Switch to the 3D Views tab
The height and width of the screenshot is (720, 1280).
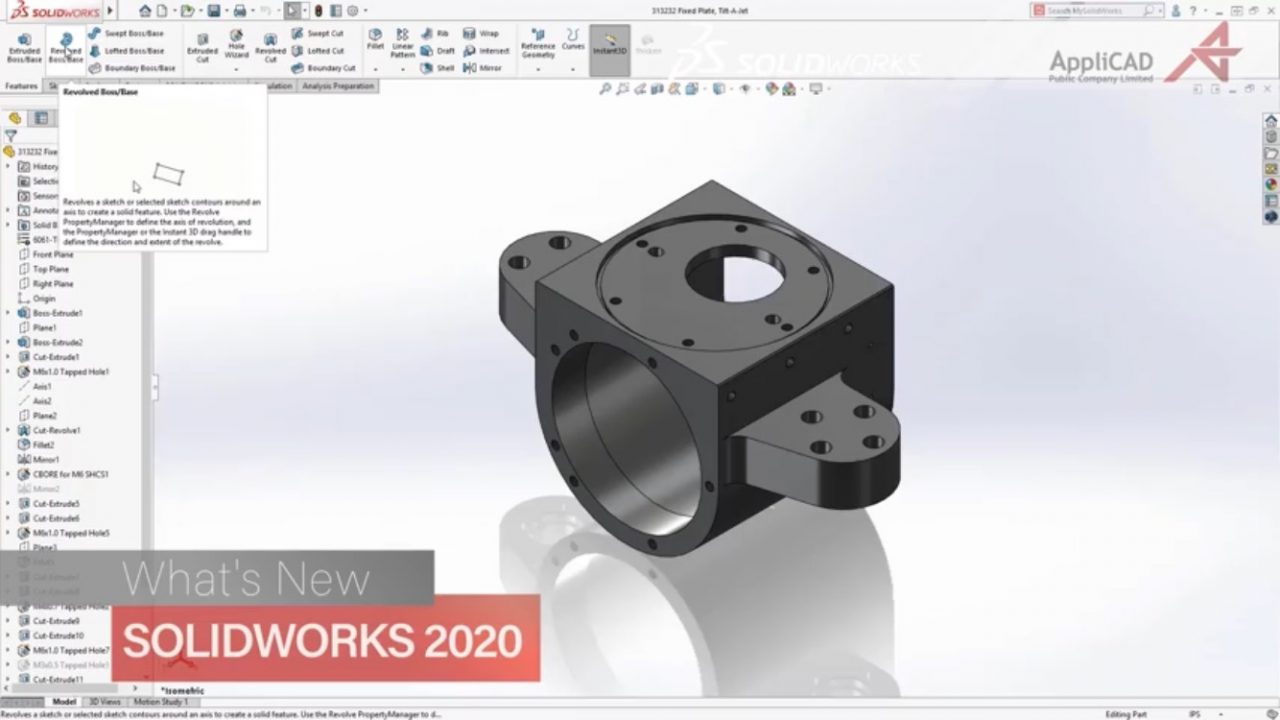pos(103,702)
